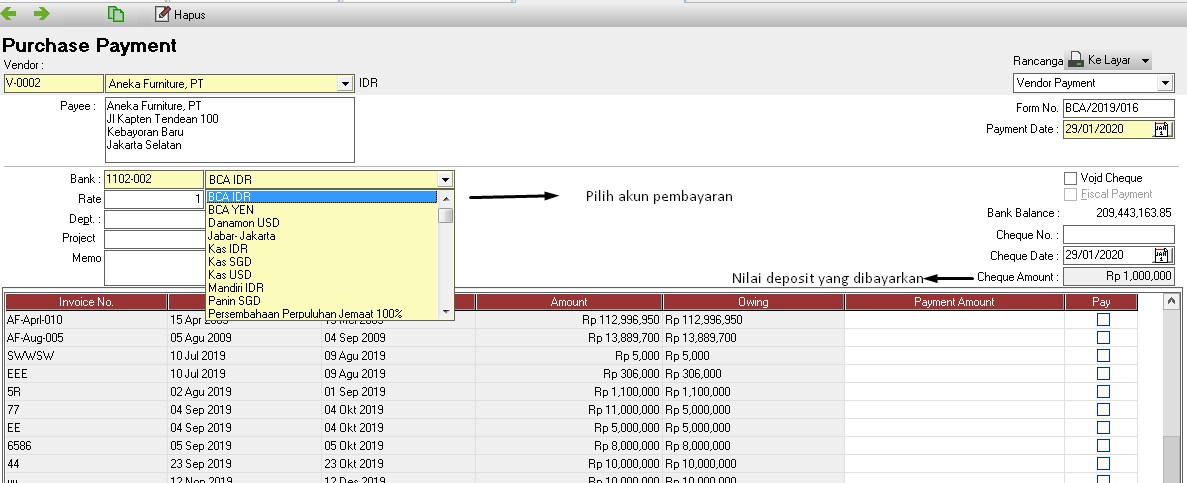The image size is (1187, 483).
Task: Click the green back arrow icon
Action: tap(10, 14)
